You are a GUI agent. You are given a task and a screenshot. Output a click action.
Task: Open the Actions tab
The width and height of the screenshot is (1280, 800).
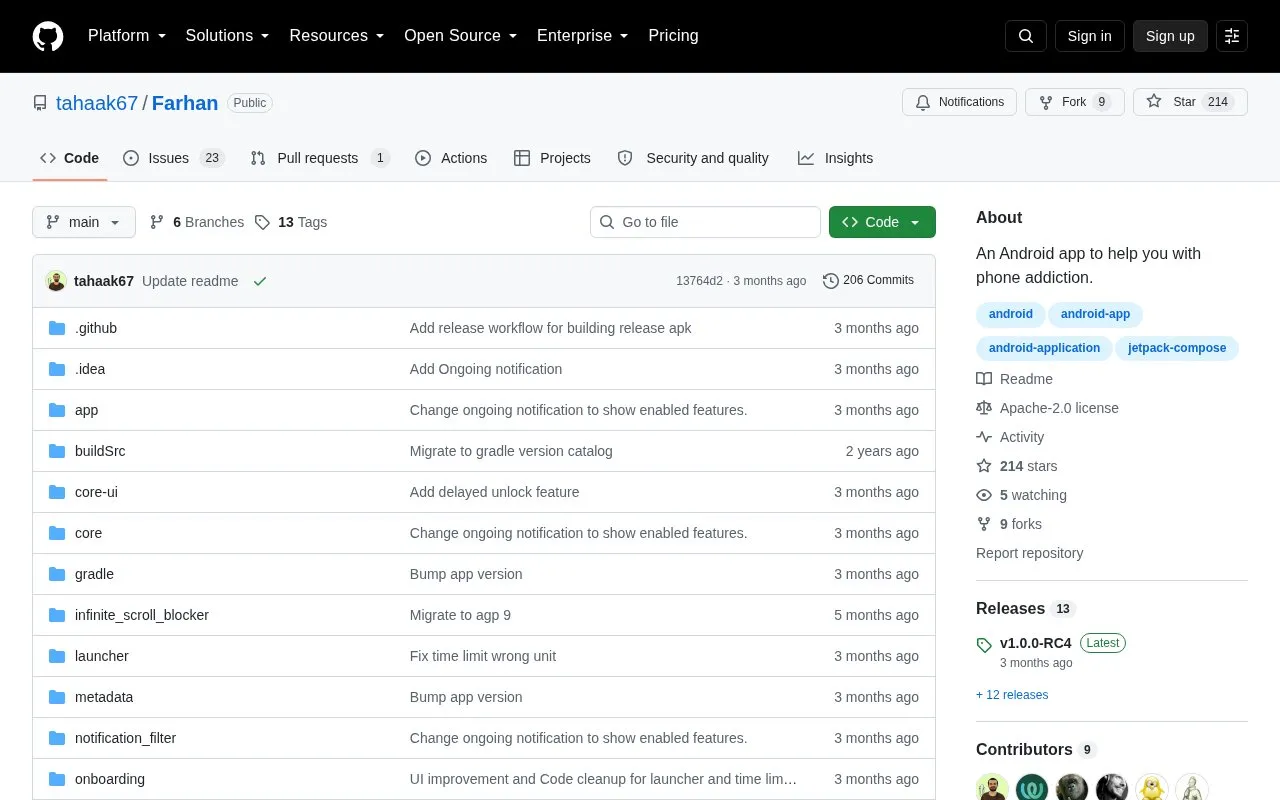pos(451,158)
